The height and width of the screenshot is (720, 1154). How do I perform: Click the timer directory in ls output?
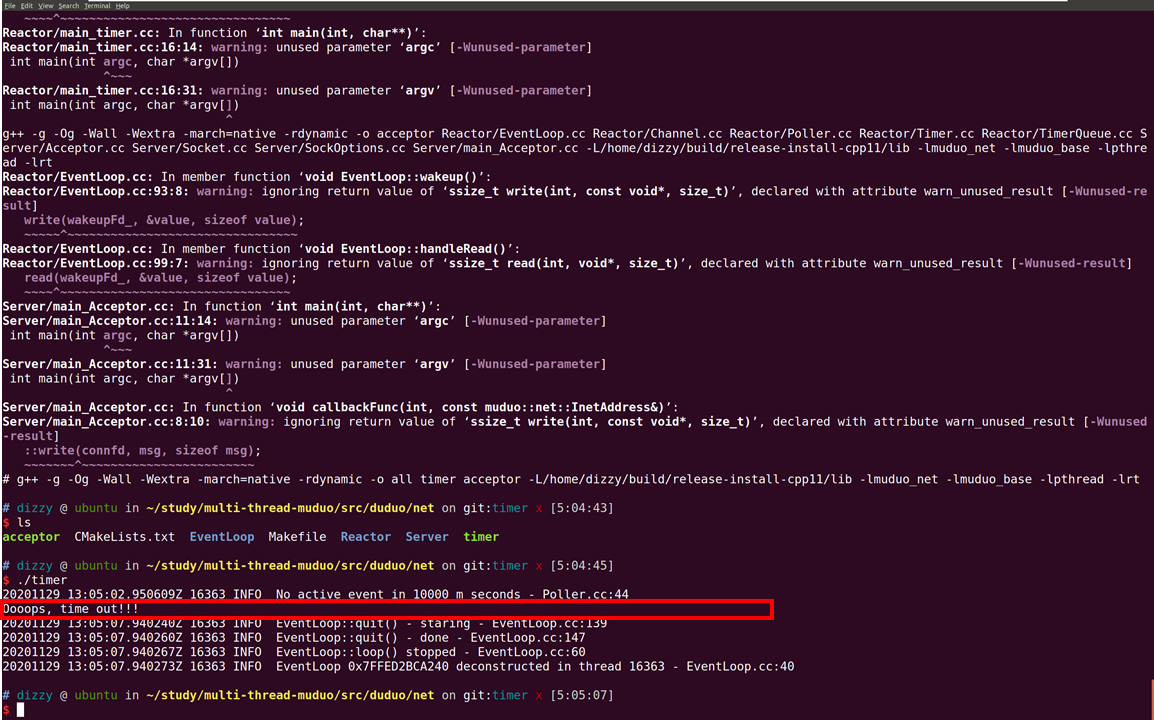pyautogui.click(x=481, y=536)
